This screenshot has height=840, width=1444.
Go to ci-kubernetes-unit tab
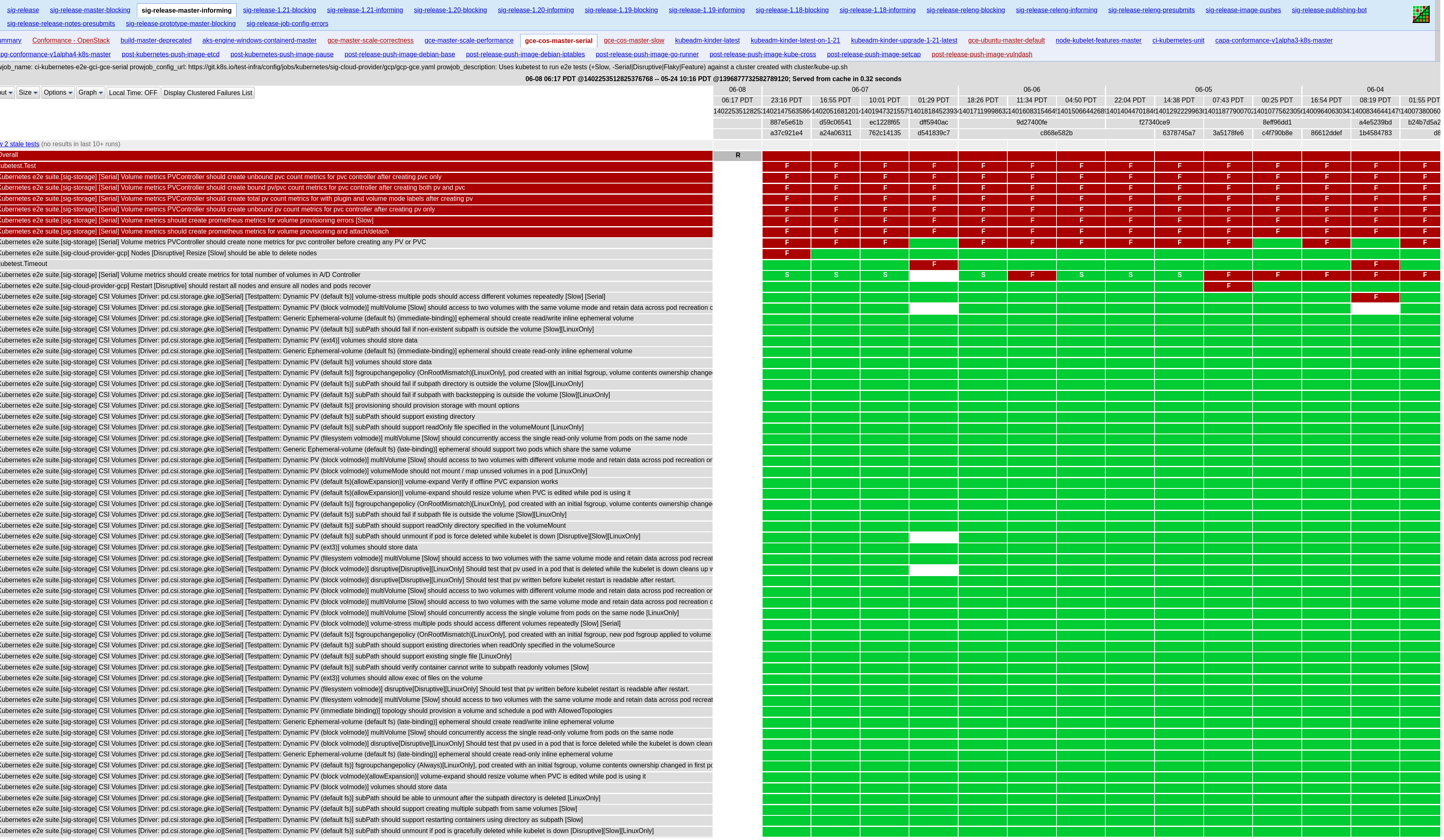click(x=1179, y=41)
